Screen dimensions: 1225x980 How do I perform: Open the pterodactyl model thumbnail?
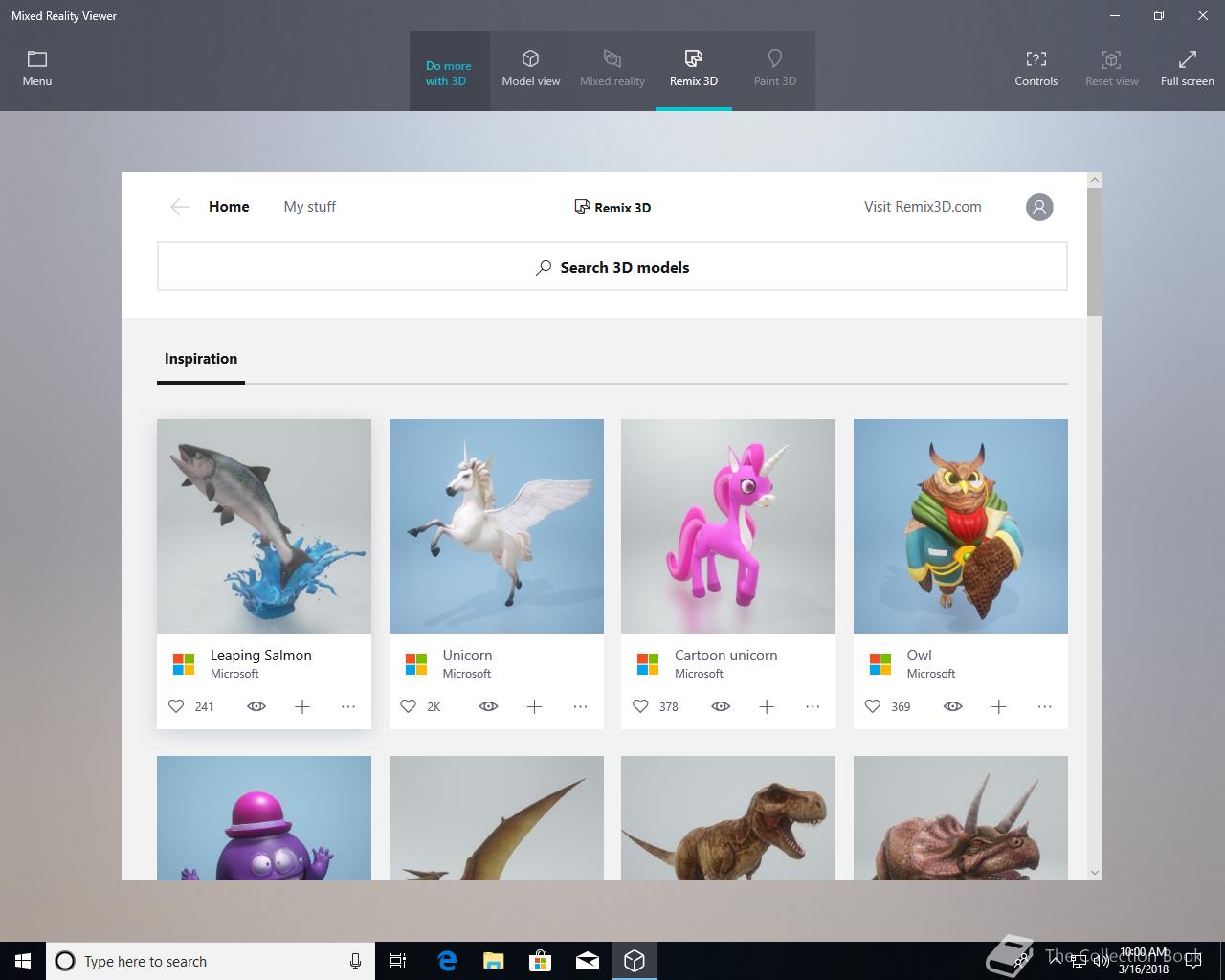coord(497,818)
